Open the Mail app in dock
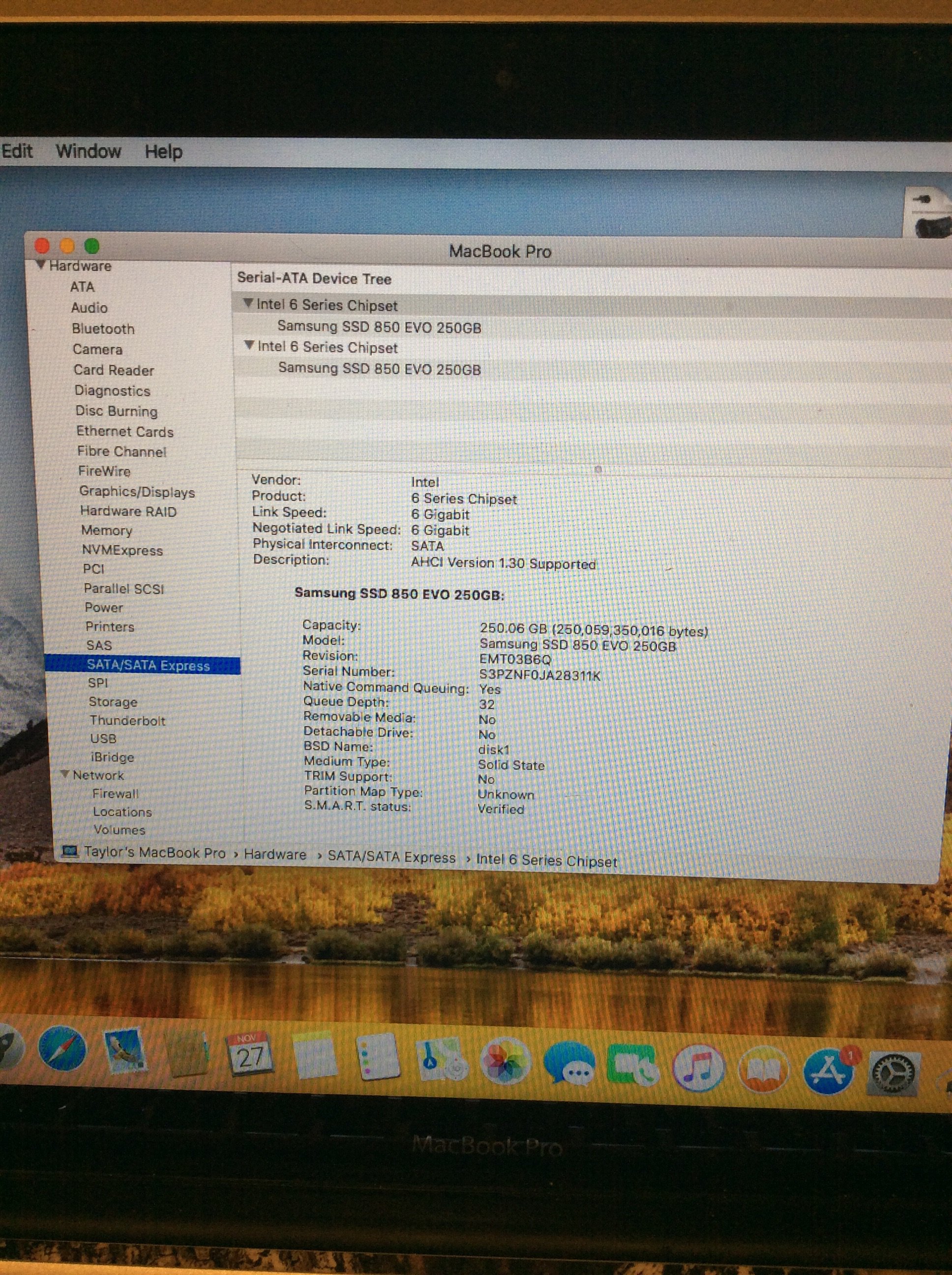Viewport: 952px width, 1275px height. pyautogui.click(x=124, y=1050)
